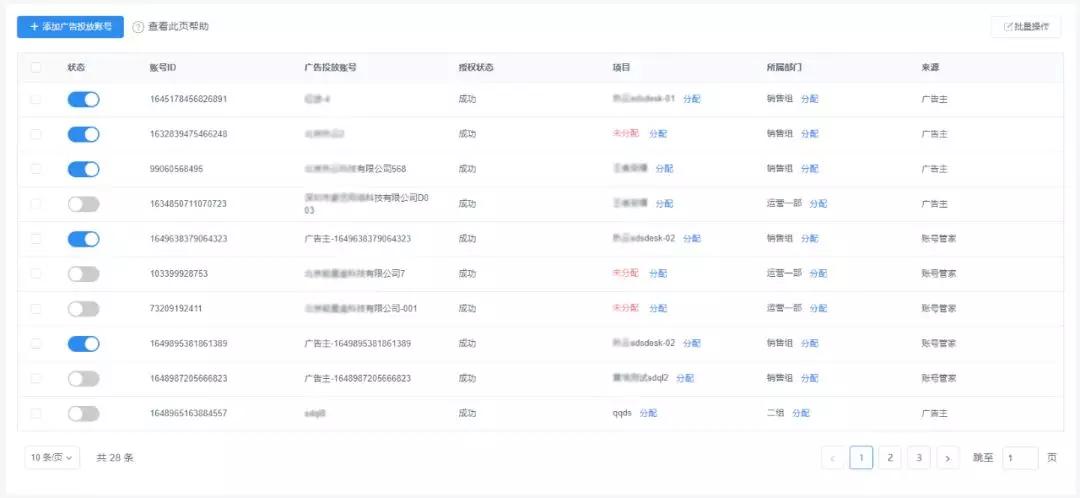Click the account name 广告主-1649895381861389
Viewport: 1080px width, 498px height.
point(357,344)
